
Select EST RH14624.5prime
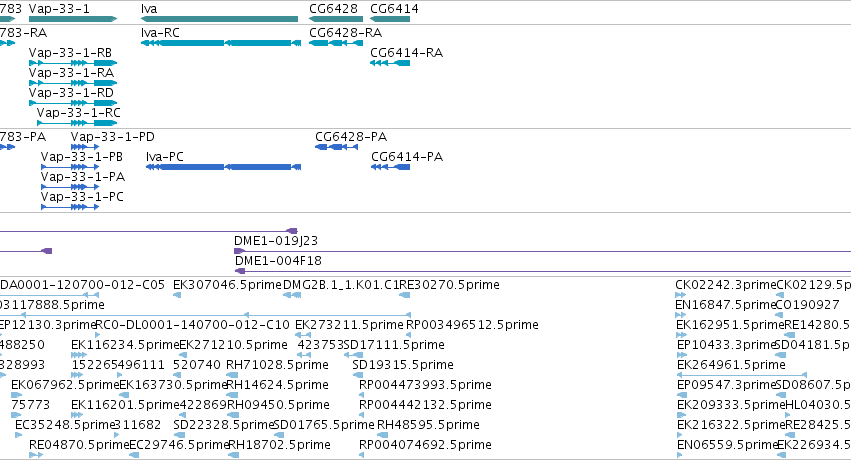click(277, 385)
